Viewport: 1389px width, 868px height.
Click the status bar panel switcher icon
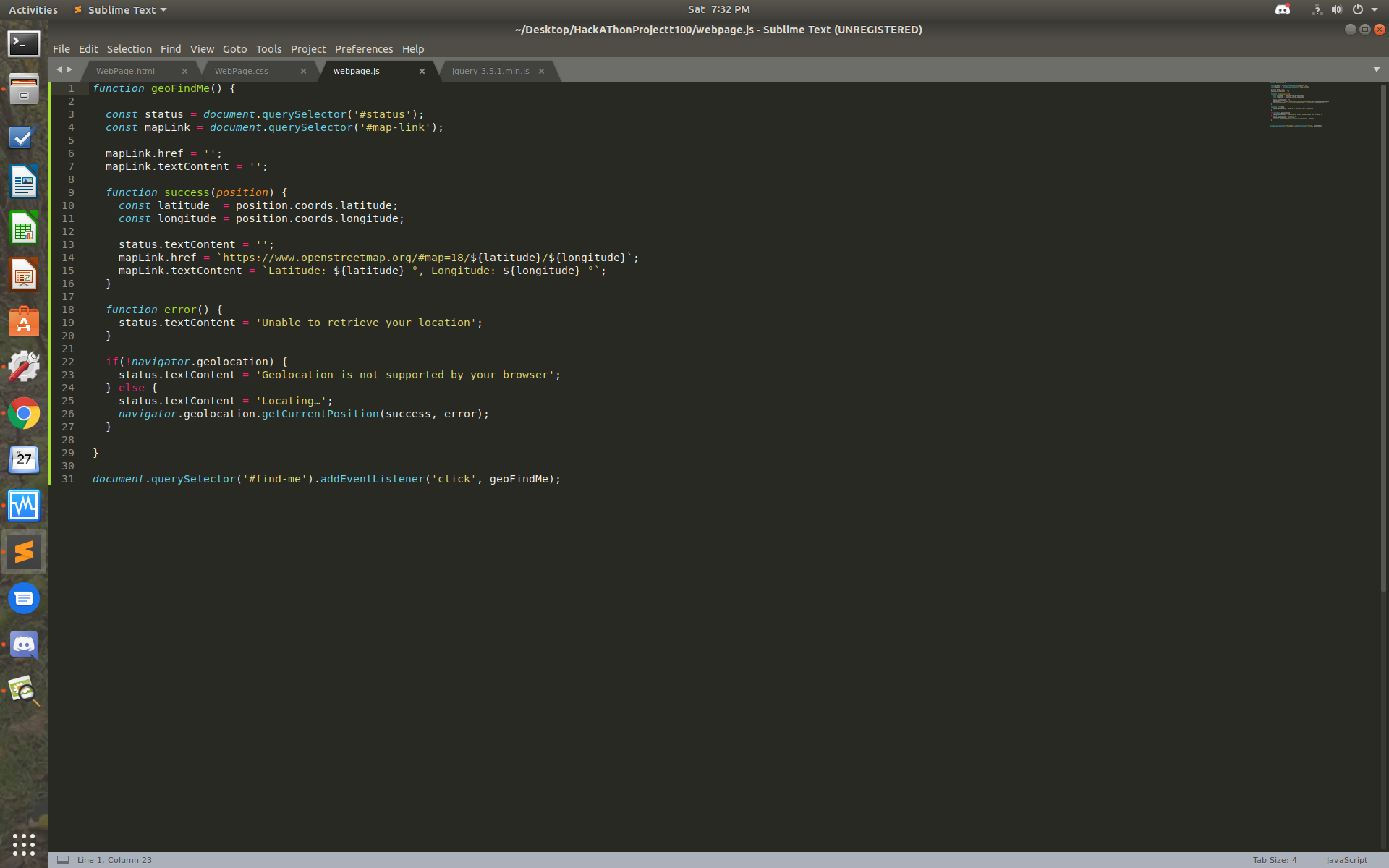tap(63, 860)
